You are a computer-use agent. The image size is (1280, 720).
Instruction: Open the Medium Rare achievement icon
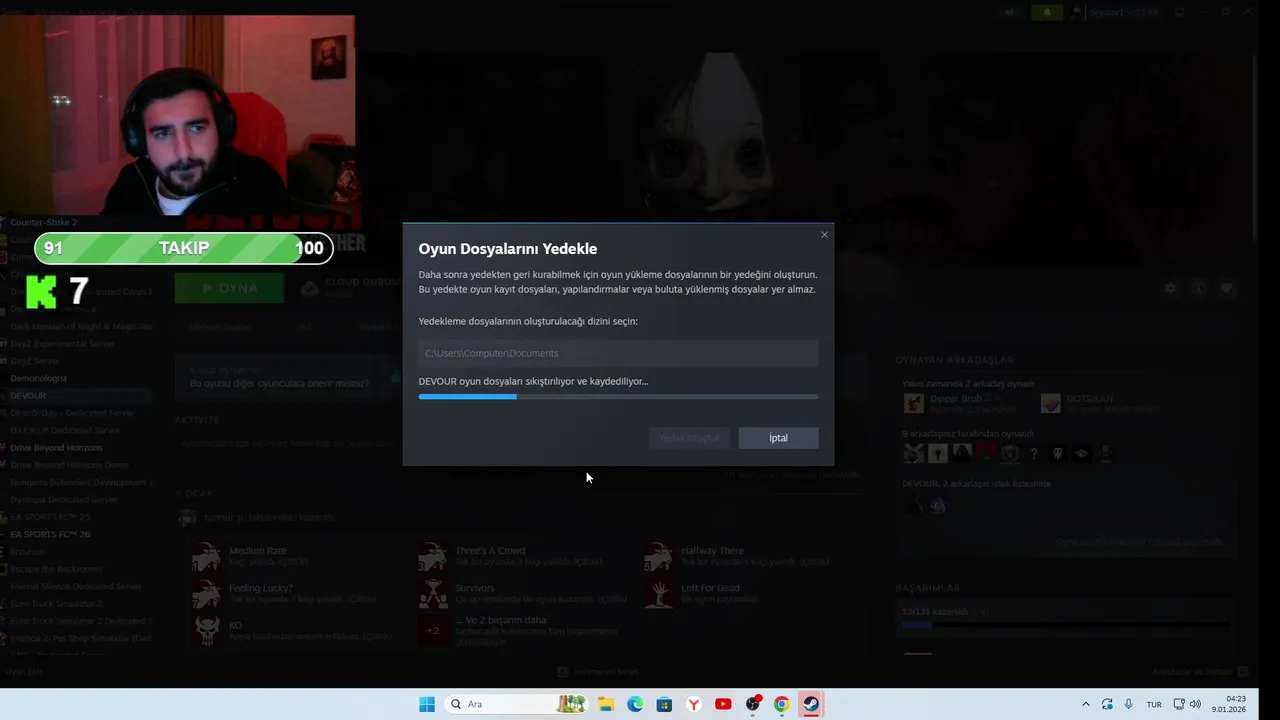point(207,556)
